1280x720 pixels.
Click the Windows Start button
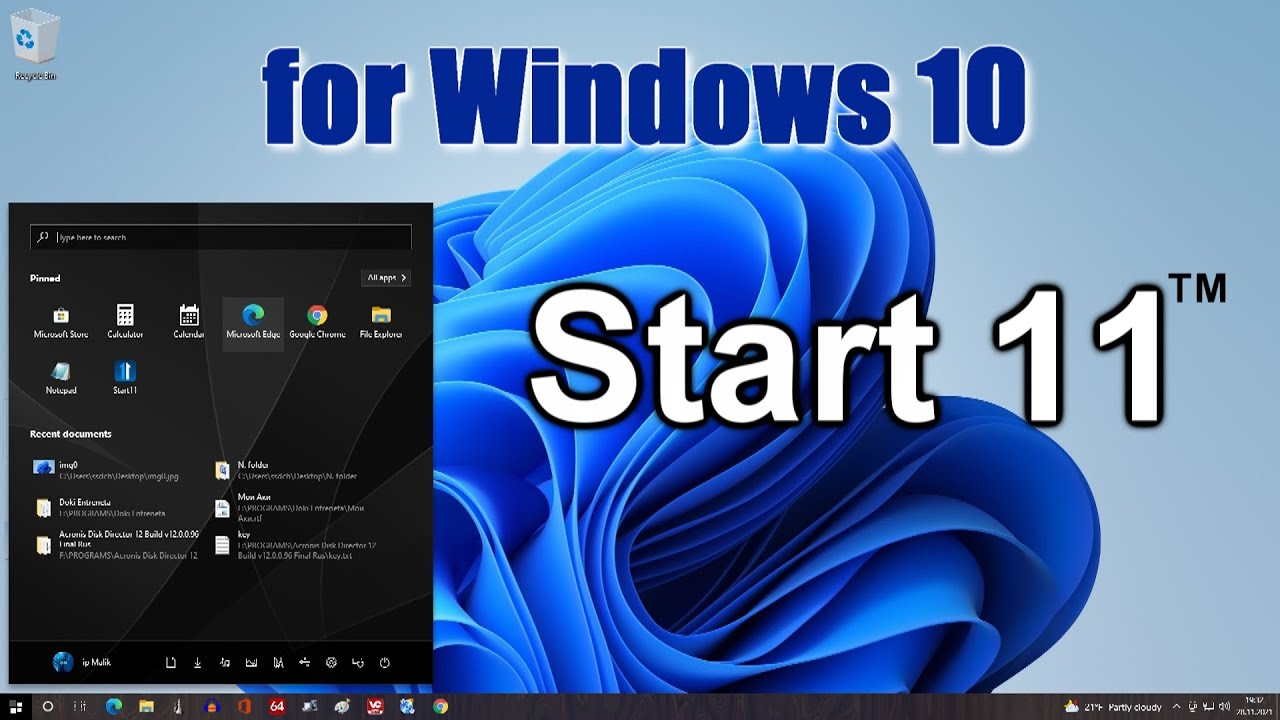[x=16, y=707]
